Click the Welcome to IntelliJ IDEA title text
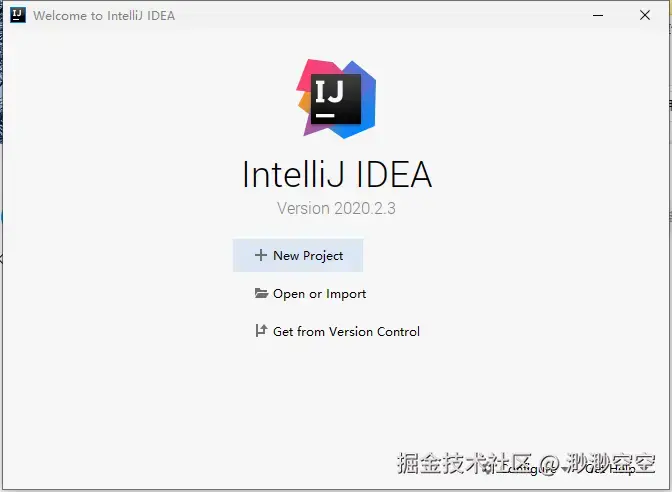Image resolution: width=672 pixels, height=492 pixels. (104, 16)
